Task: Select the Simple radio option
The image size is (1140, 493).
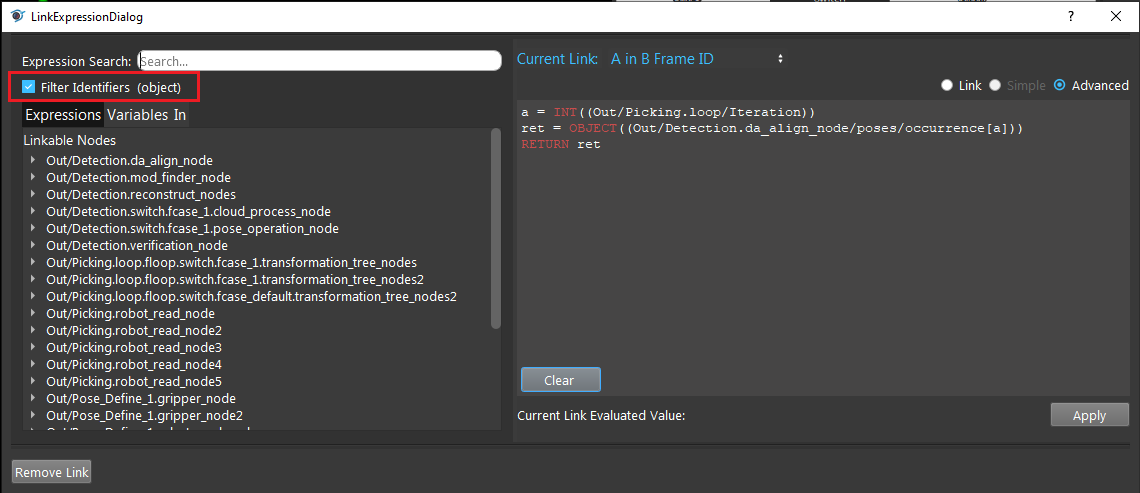Action: (x=995, y=85)
